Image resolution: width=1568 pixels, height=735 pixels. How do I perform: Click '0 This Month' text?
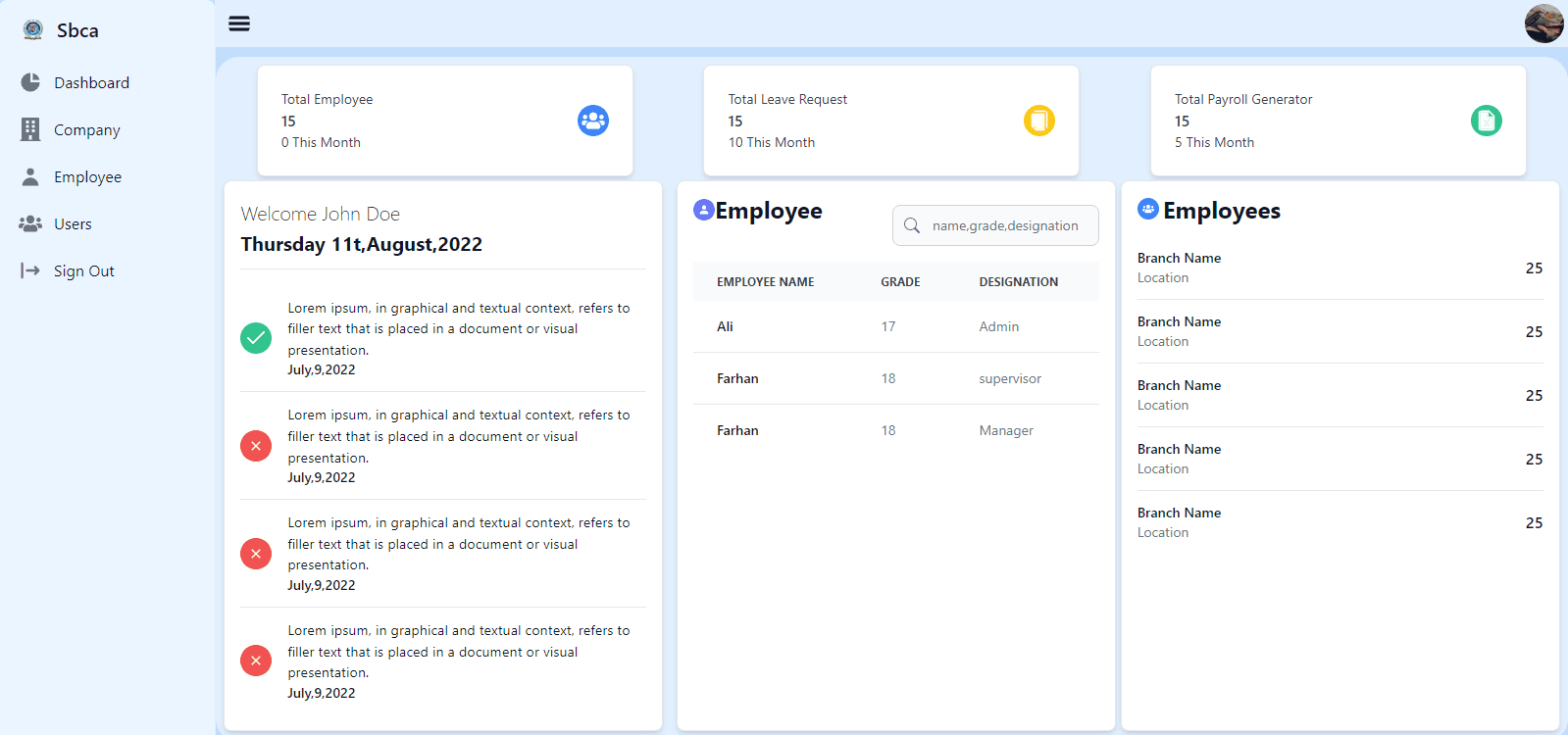pyautogui.click(x=321, y=142)
